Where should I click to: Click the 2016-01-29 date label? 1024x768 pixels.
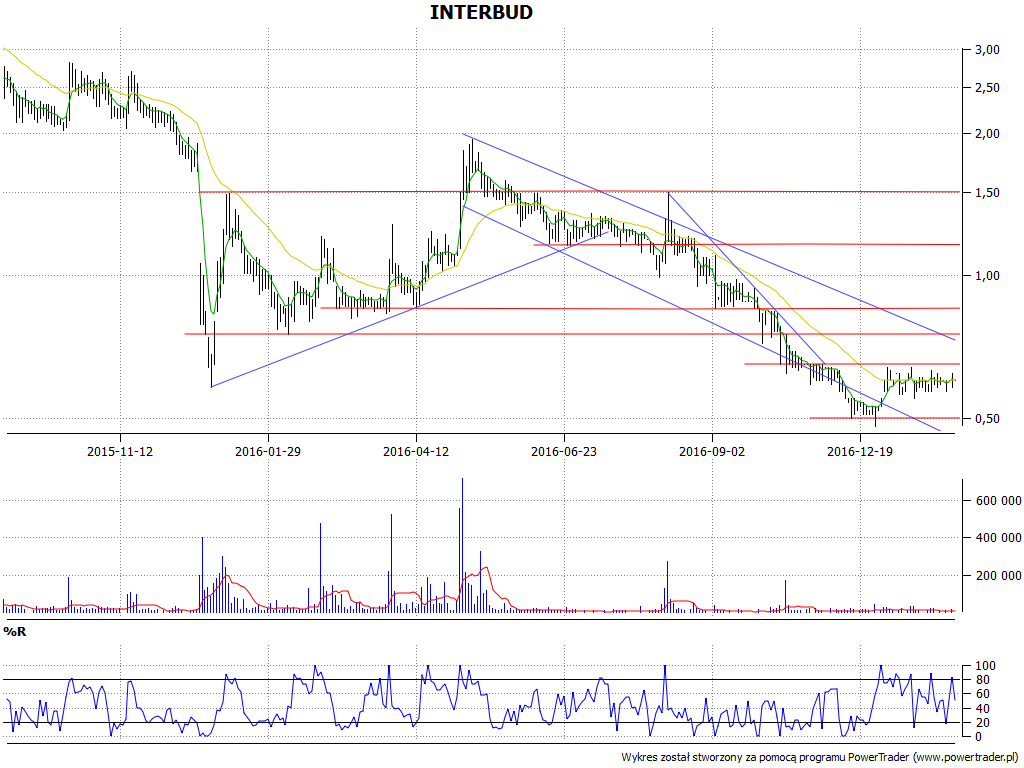(x=268, y=451)
